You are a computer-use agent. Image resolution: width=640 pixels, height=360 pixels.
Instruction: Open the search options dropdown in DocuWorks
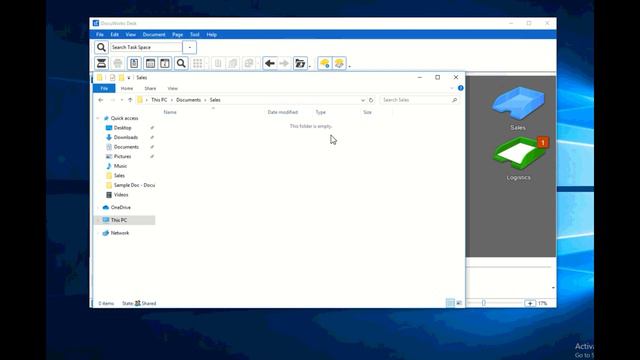coord(189,47)
